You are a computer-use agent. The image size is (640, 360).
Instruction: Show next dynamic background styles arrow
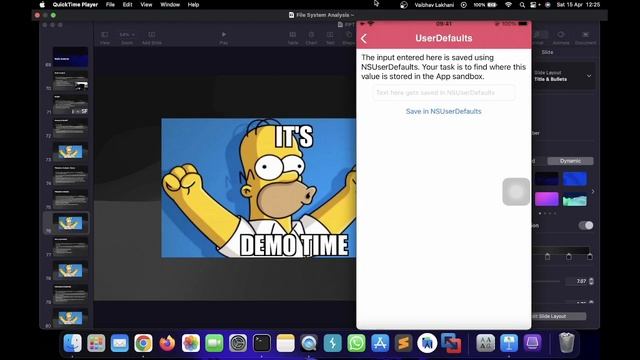[593, 191]
